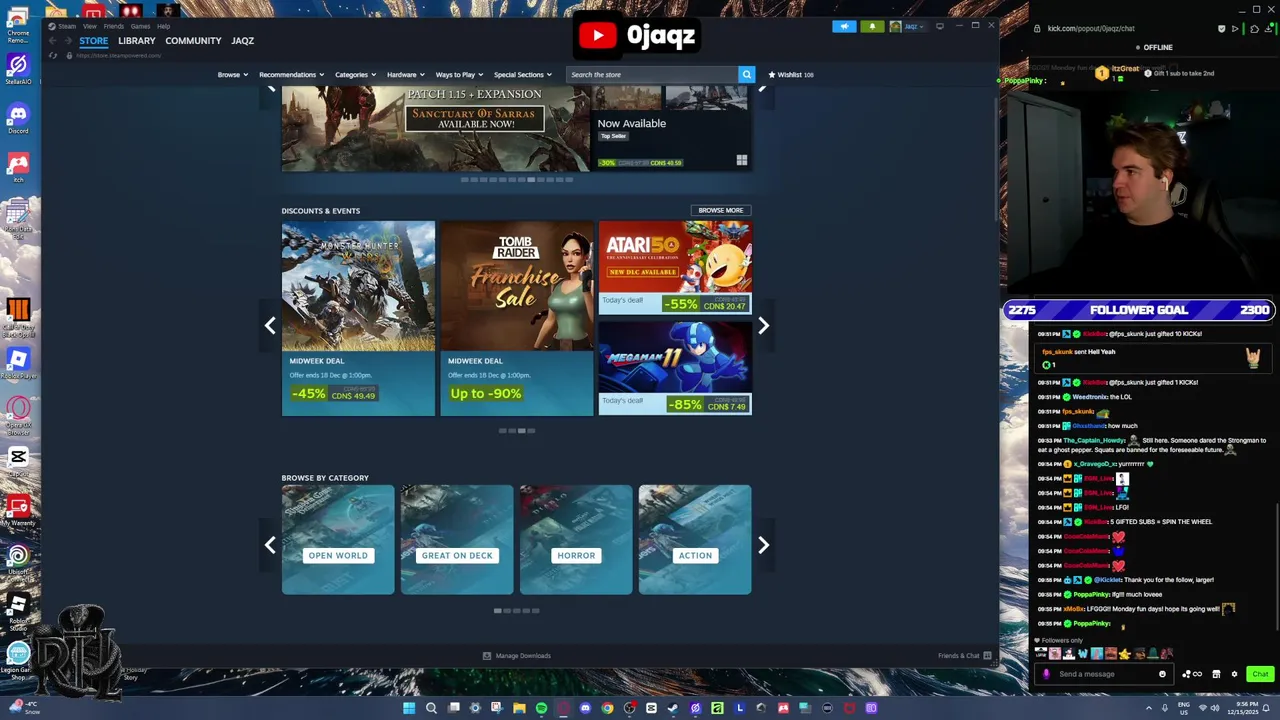1280x720 pixels.
Task: Open Manage Downloads
Action: coord(517,656)
